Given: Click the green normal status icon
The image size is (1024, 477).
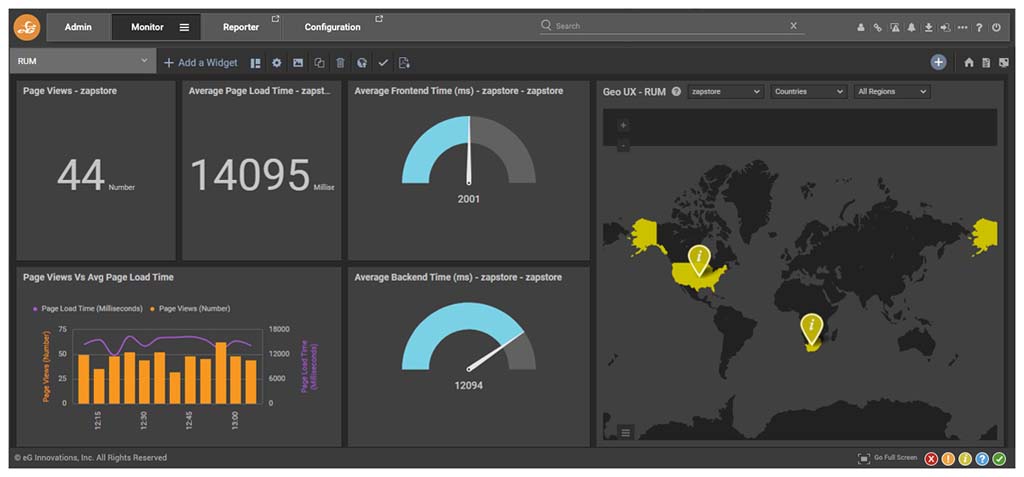Looking at the screenshot, I should (998, 458).
